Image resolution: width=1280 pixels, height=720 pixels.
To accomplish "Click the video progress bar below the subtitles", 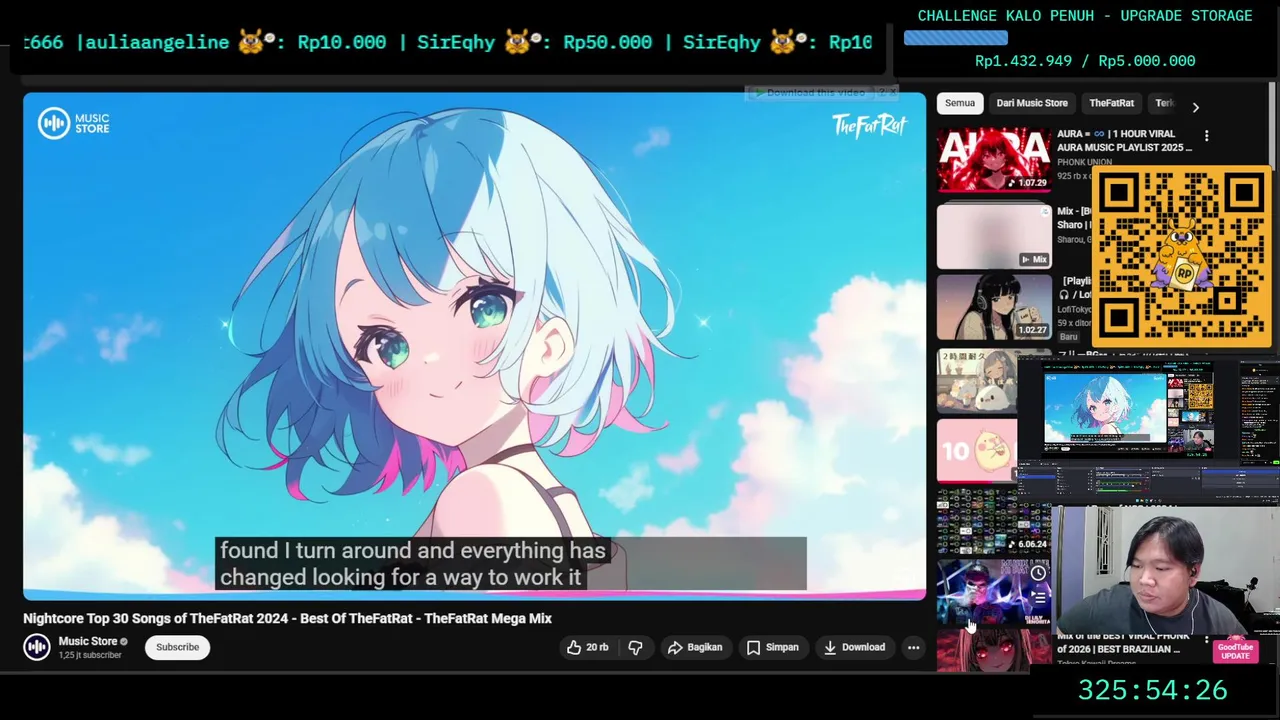I will tap(474, 596).
